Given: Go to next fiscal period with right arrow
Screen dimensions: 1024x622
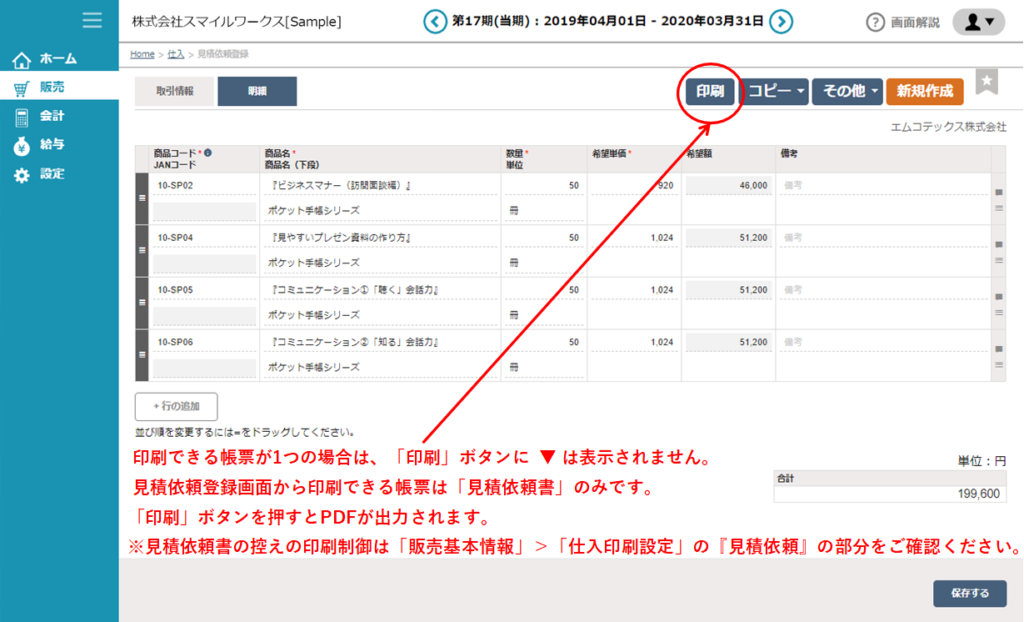Looking at the screenshot, I should [782, 21].
